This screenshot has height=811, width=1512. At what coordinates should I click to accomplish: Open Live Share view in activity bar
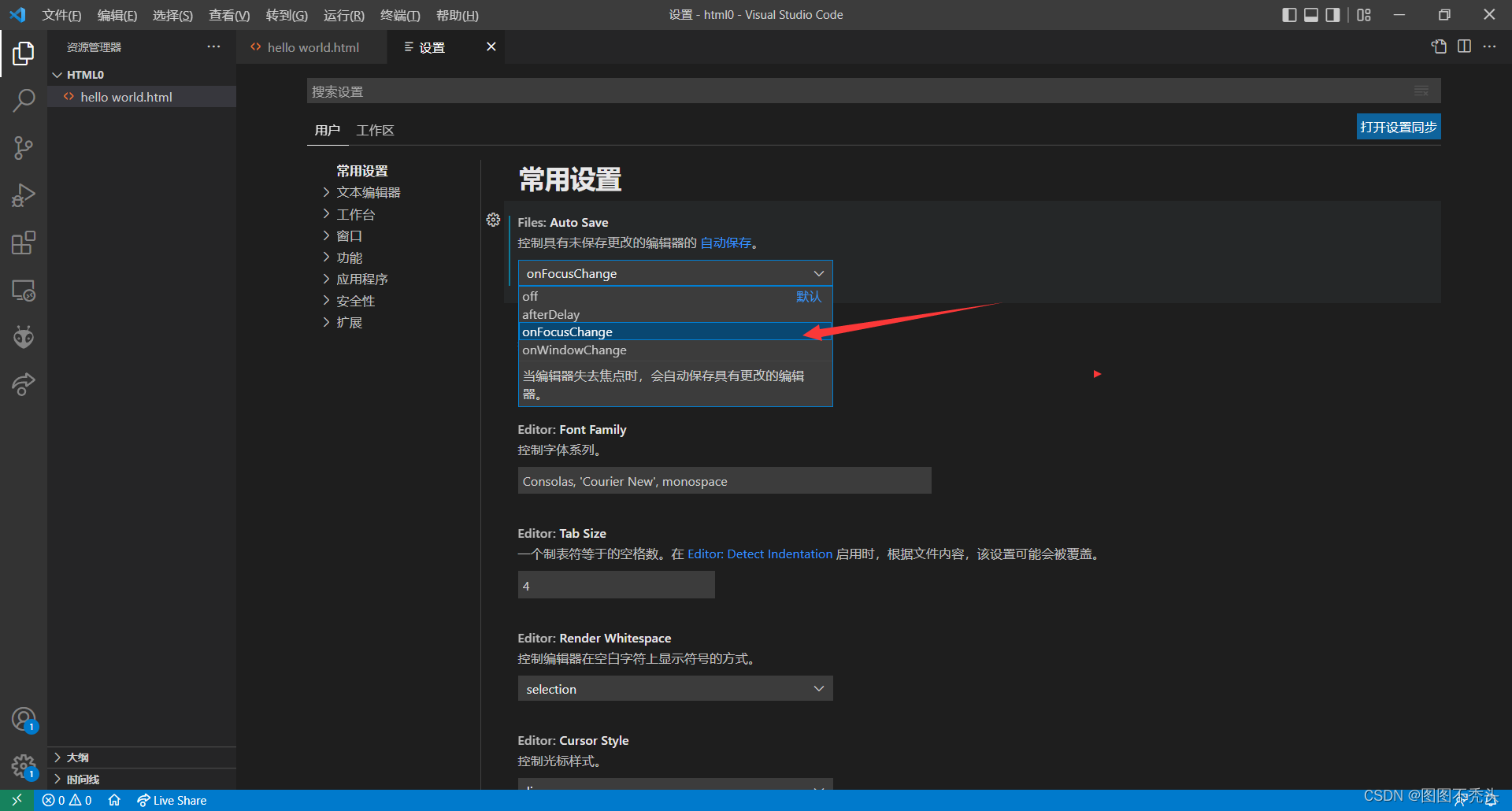24,384
